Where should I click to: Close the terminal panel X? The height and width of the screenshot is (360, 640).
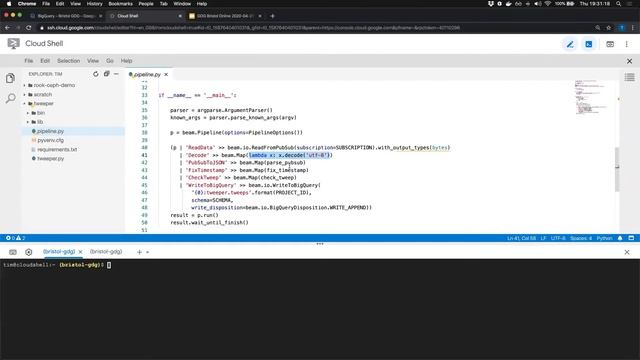tap(627, 252)
